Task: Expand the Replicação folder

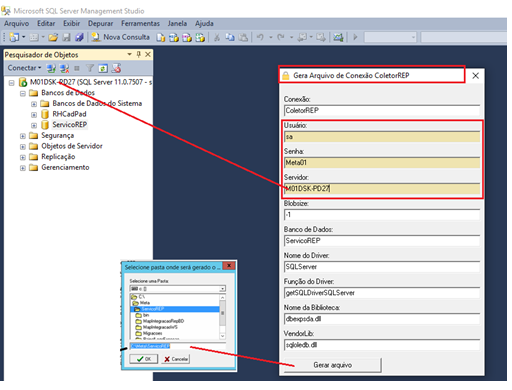Action: tap(23, 157)
